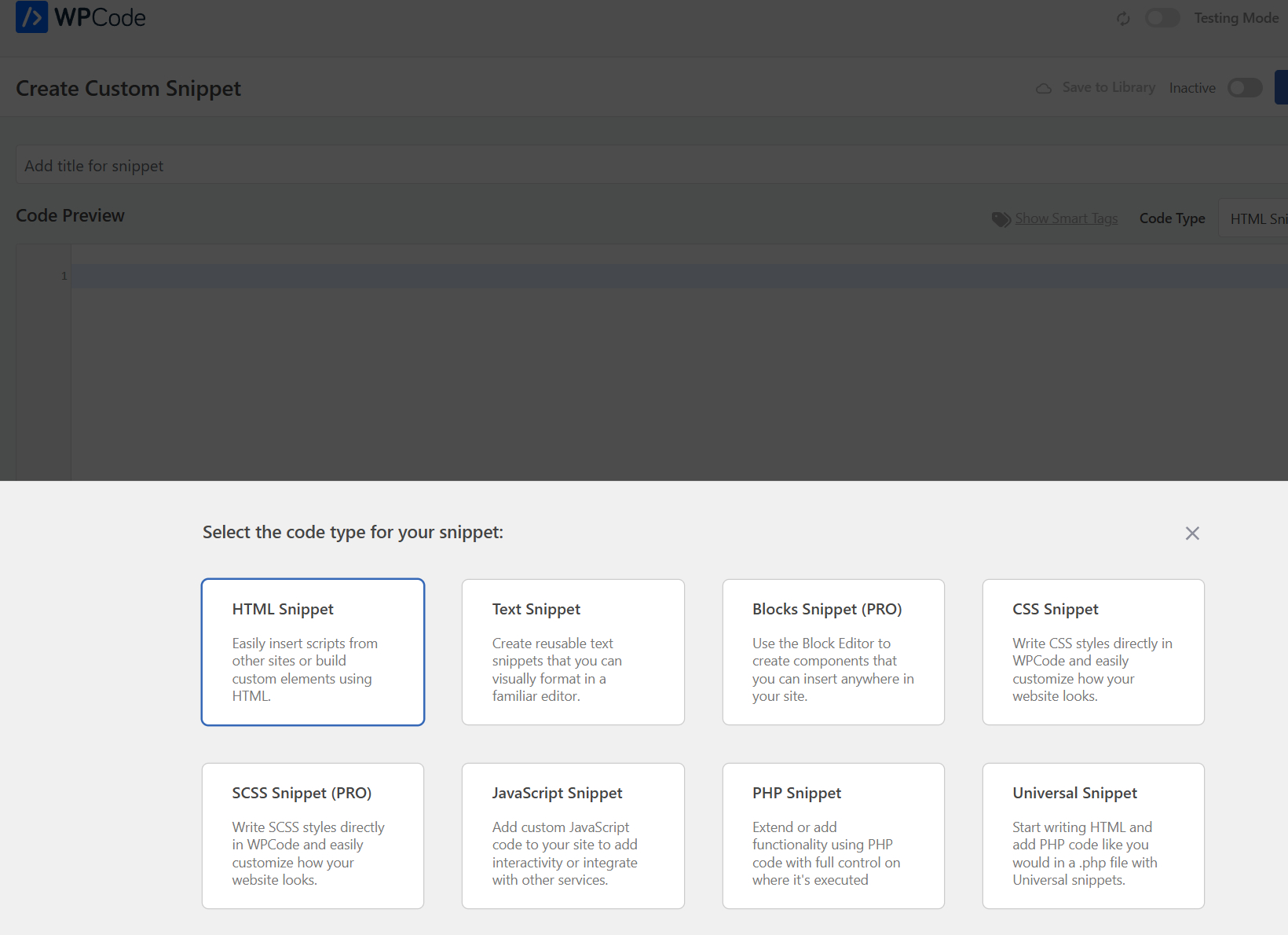Click the Show Smart Tags link
1288x935 pixels.
click(1066, 218)
